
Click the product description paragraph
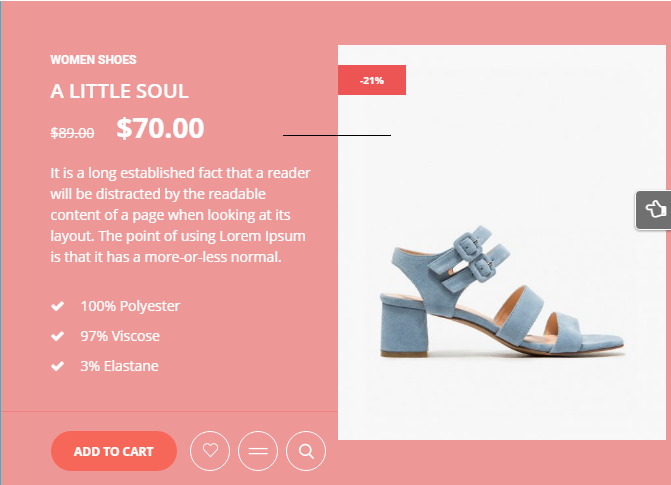click(180, 215)
